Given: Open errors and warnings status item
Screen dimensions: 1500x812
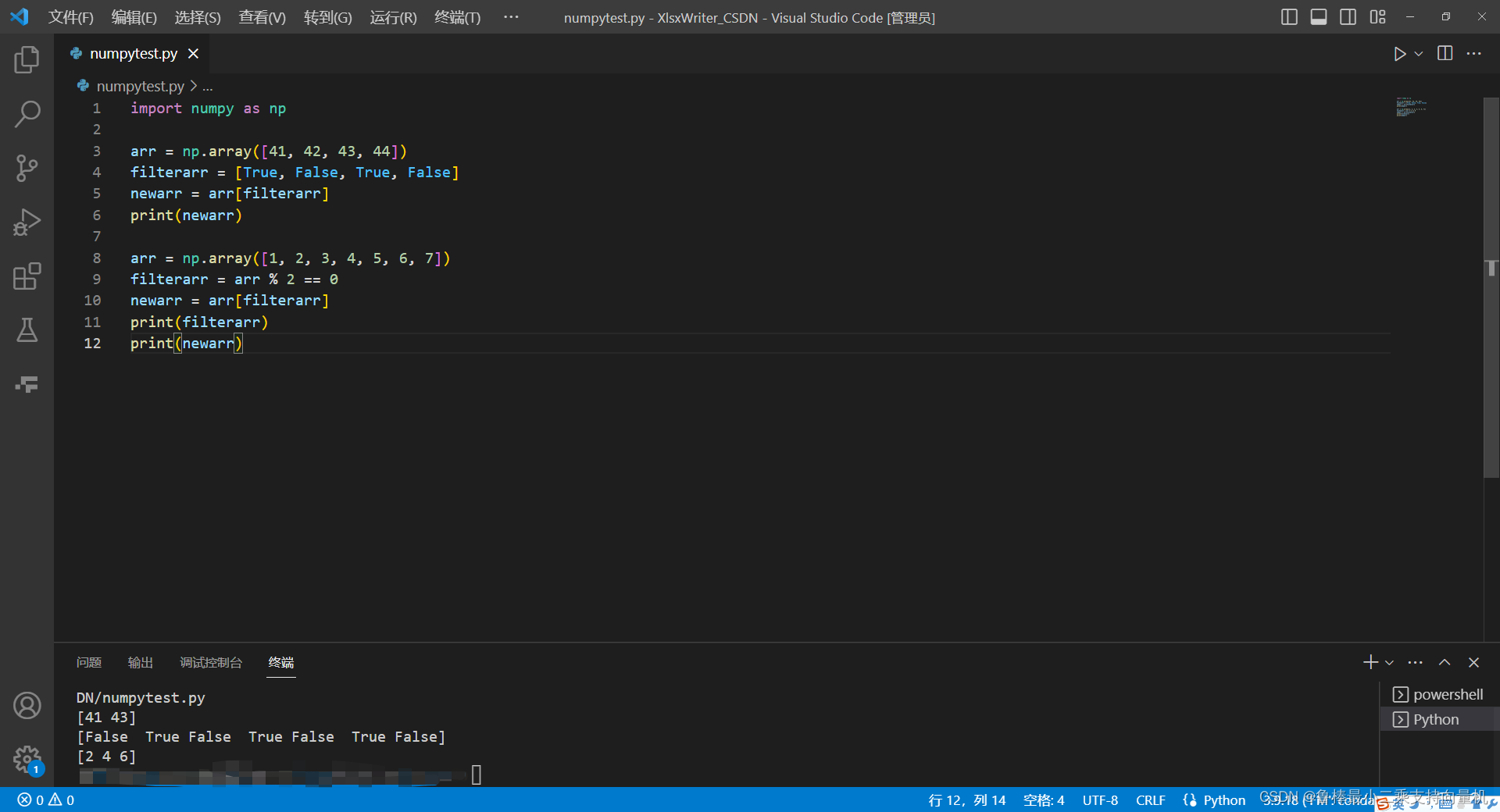Looking at the screenshot, I should tap(46, 800).
